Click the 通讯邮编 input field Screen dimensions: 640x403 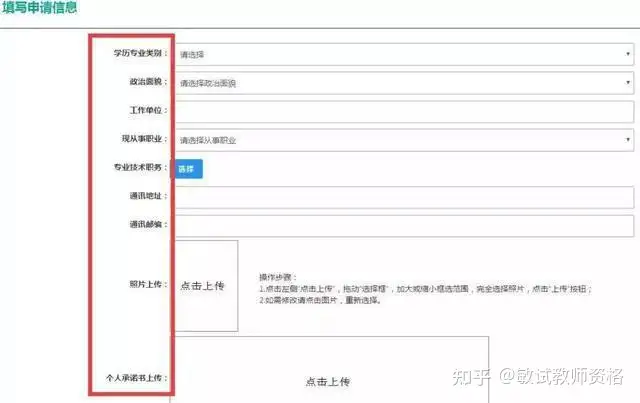(404, 225)
